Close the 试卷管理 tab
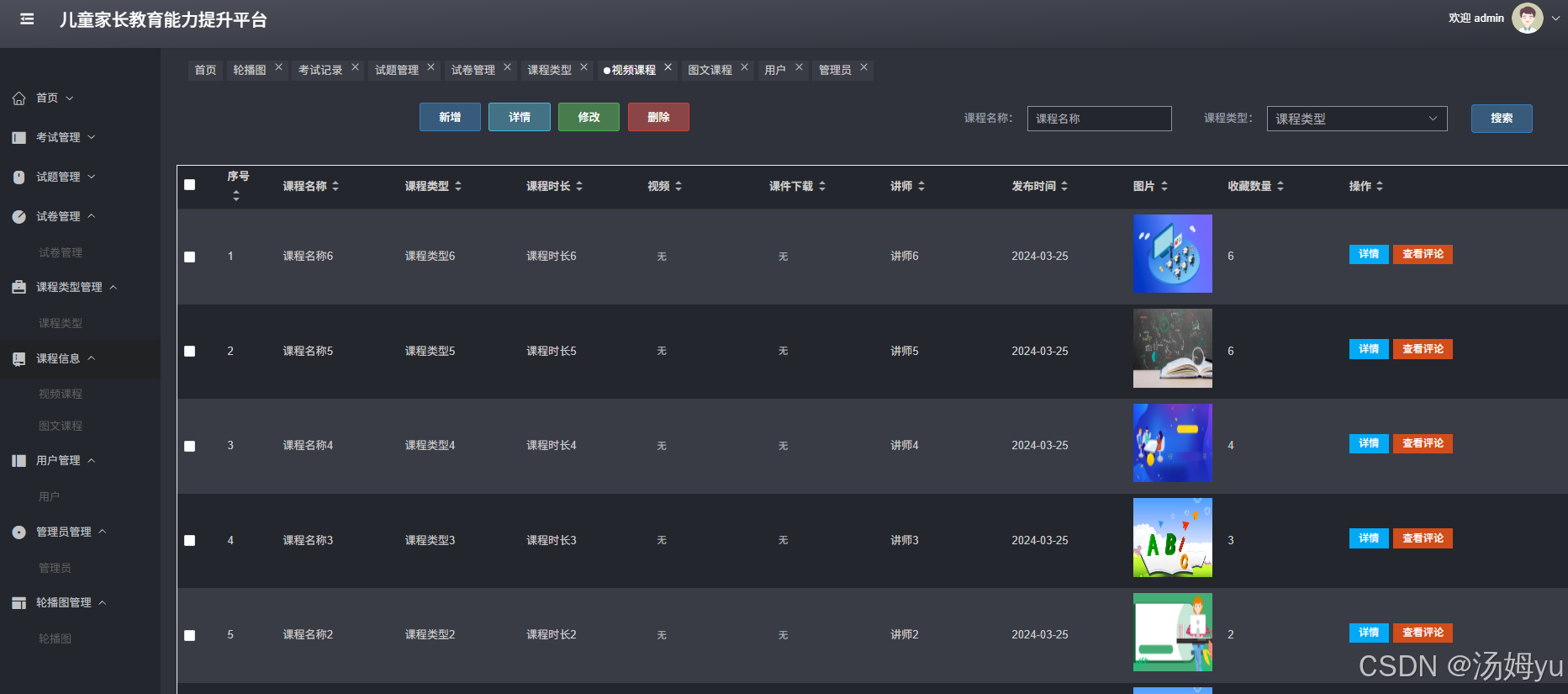 [x=507, y=67]
